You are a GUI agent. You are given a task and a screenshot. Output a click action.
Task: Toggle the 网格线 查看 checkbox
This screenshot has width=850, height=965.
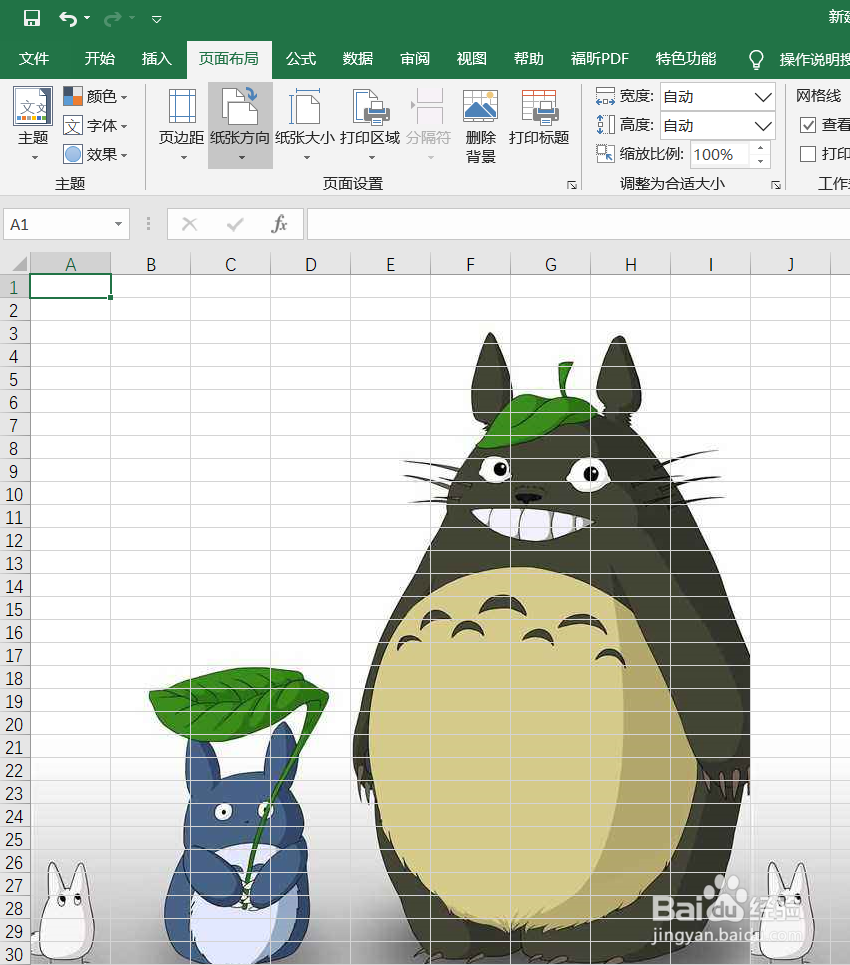tap(808, 125)
